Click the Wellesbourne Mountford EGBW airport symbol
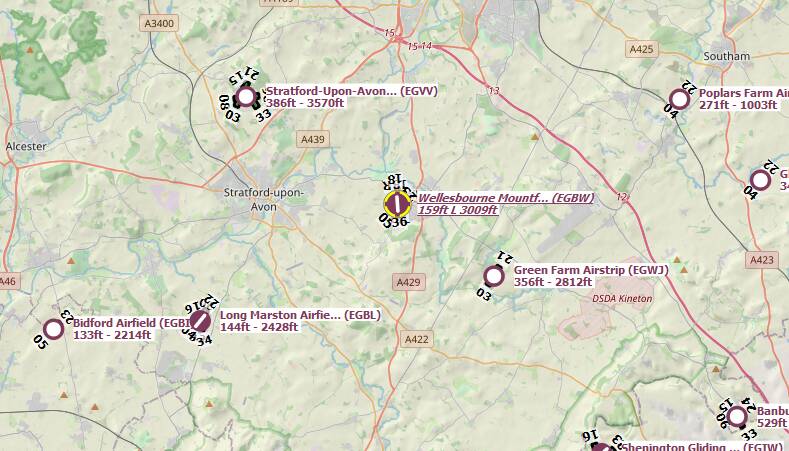 [397, 204]
